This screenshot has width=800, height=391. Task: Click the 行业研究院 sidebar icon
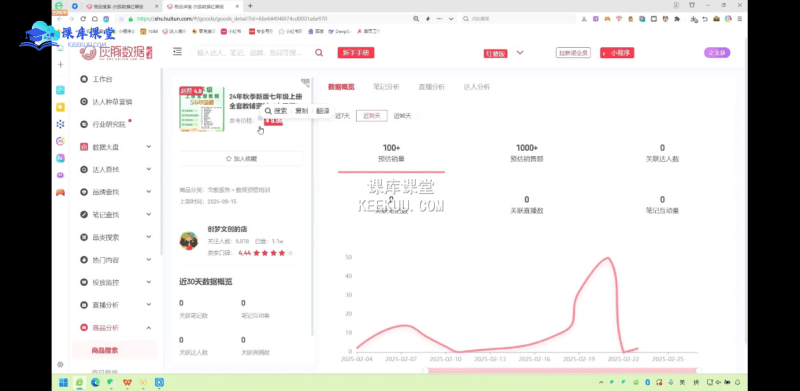84,124
